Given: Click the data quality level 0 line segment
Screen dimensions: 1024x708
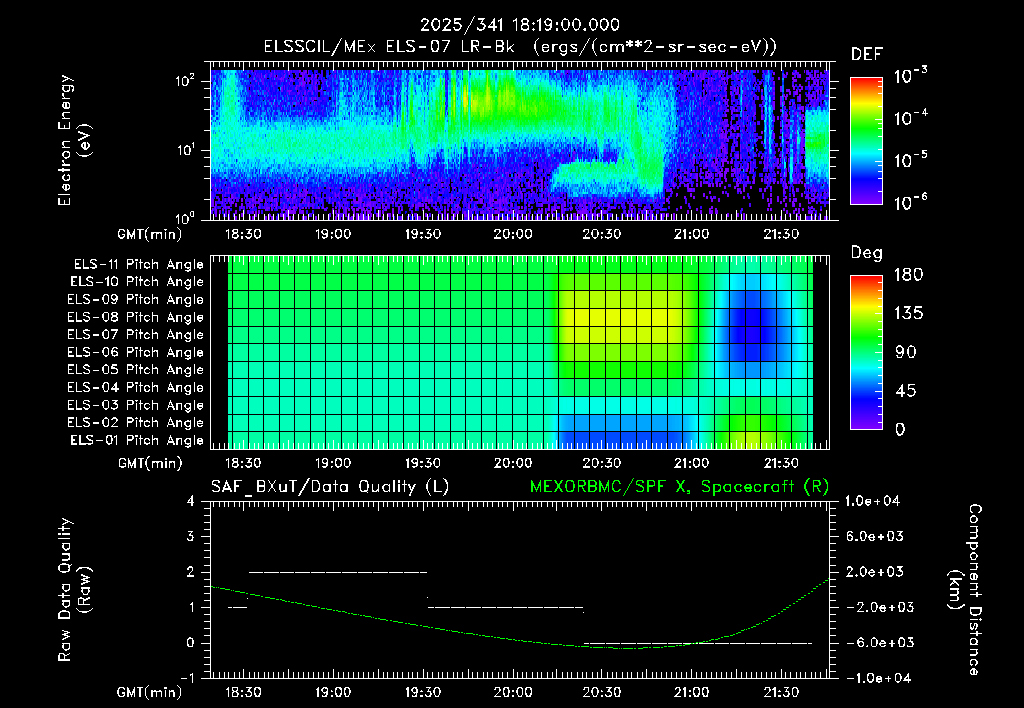Looking at the screenshot, I should pos(697,643).
